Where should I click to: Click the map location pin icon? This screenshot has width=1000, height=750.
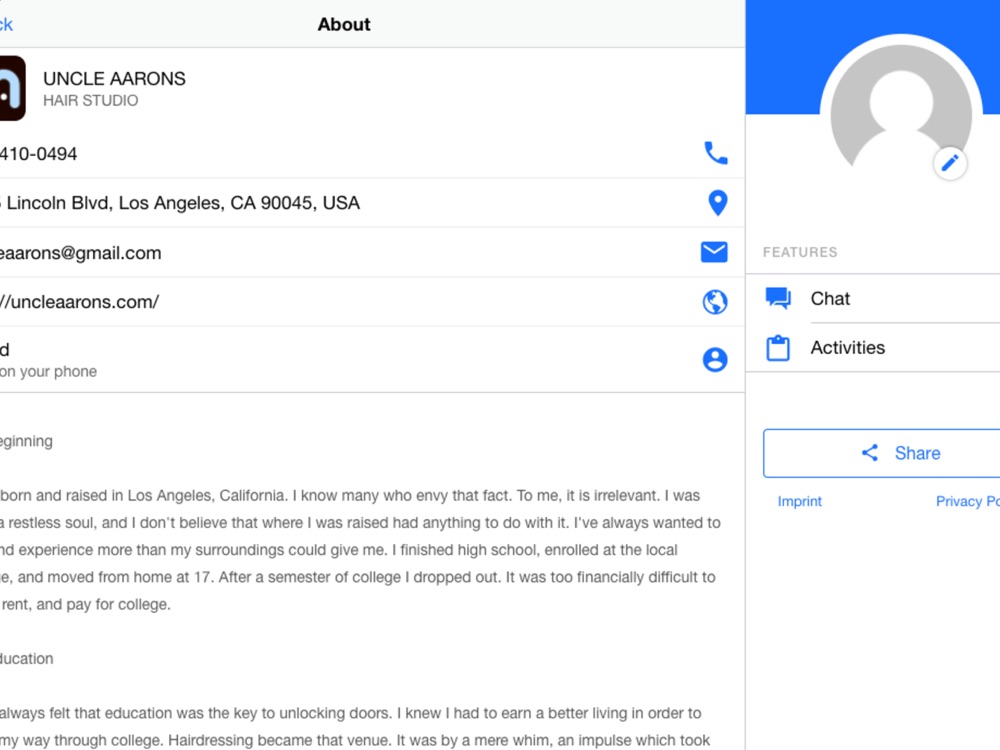[x=716, y=203]
